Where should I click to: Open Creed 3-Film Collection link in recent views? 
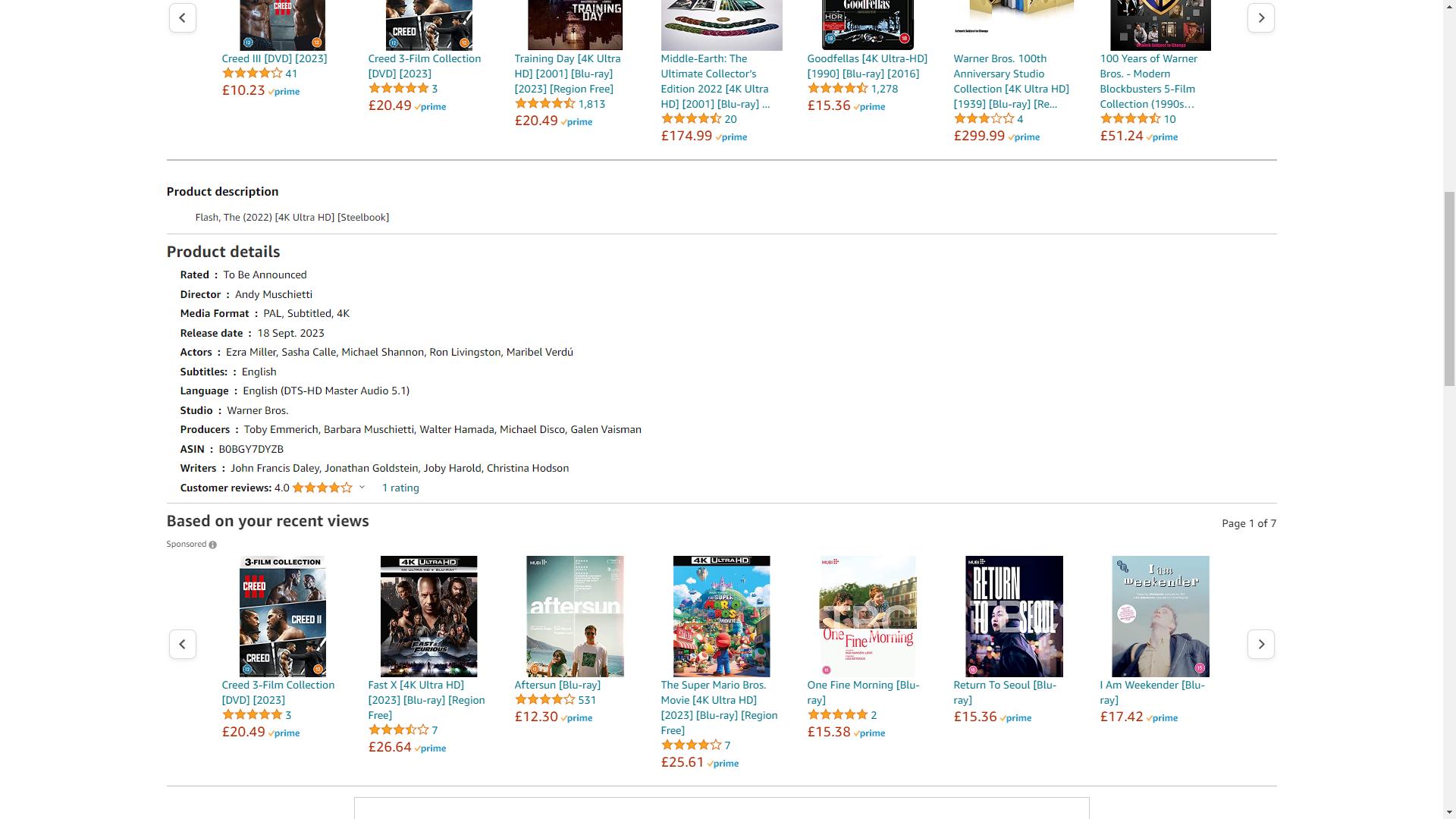[278, 692]
